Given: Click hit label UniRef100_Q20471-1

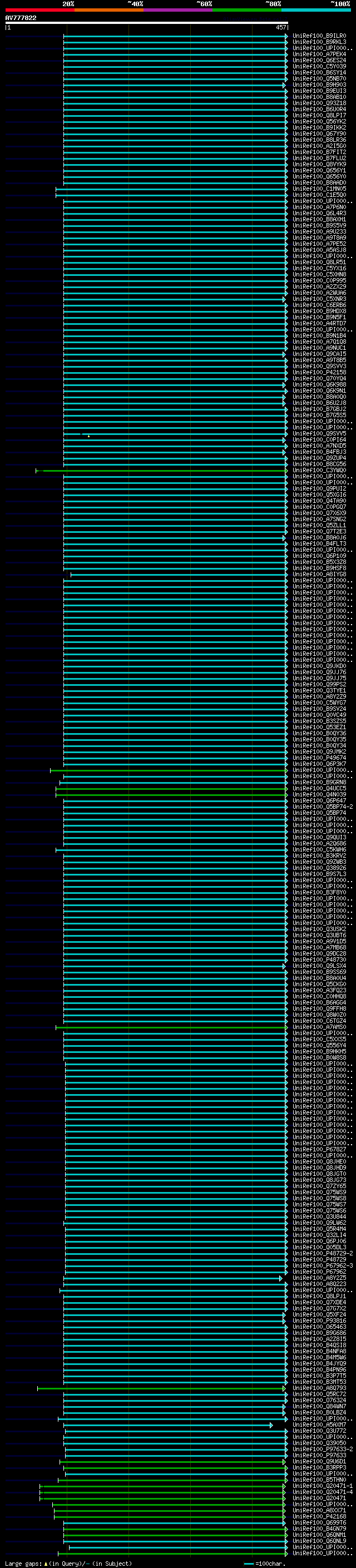Looking at the screenshot, I should tap(323, 1486).
